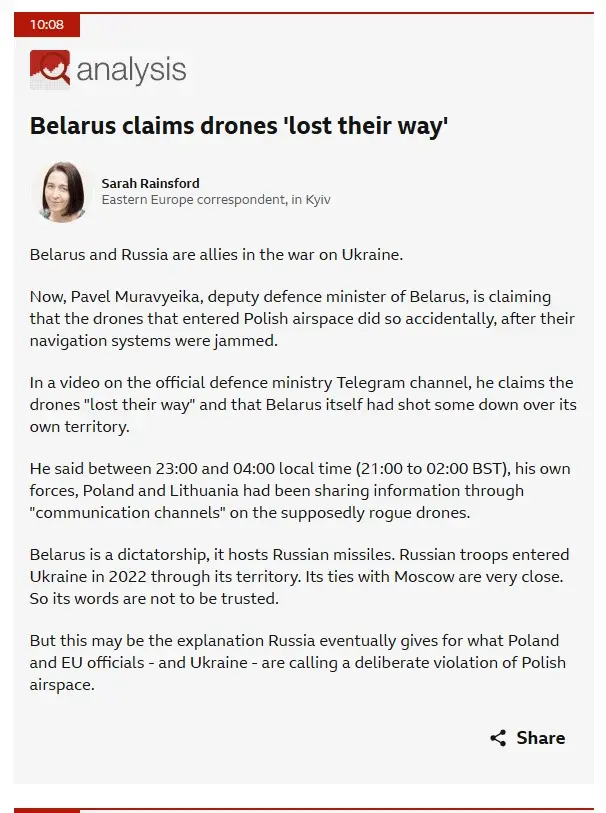The image size is (606, 813).
Task: Click the 10:08 timestamp badge
Action: click(x=47, y=25)
